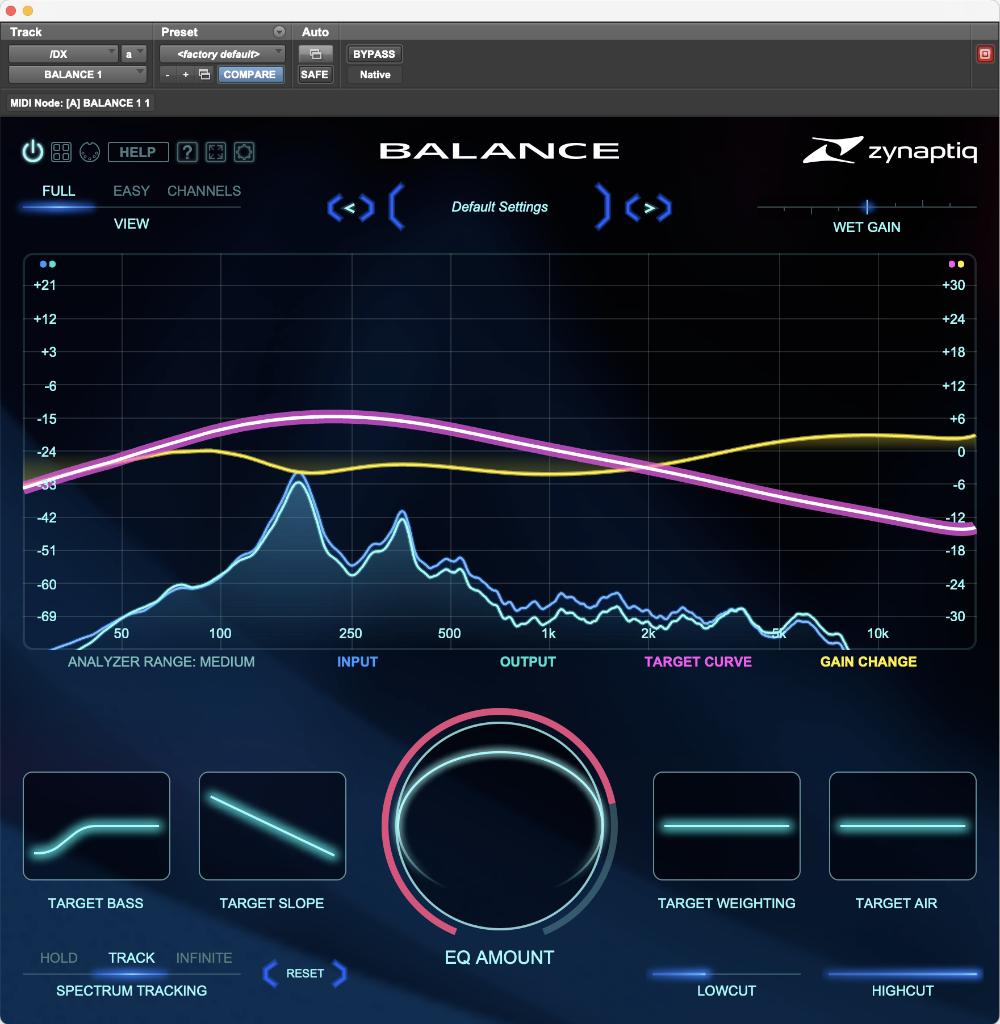
Task: Open the plugin settings gear icon
Action: tap(244, 152)
